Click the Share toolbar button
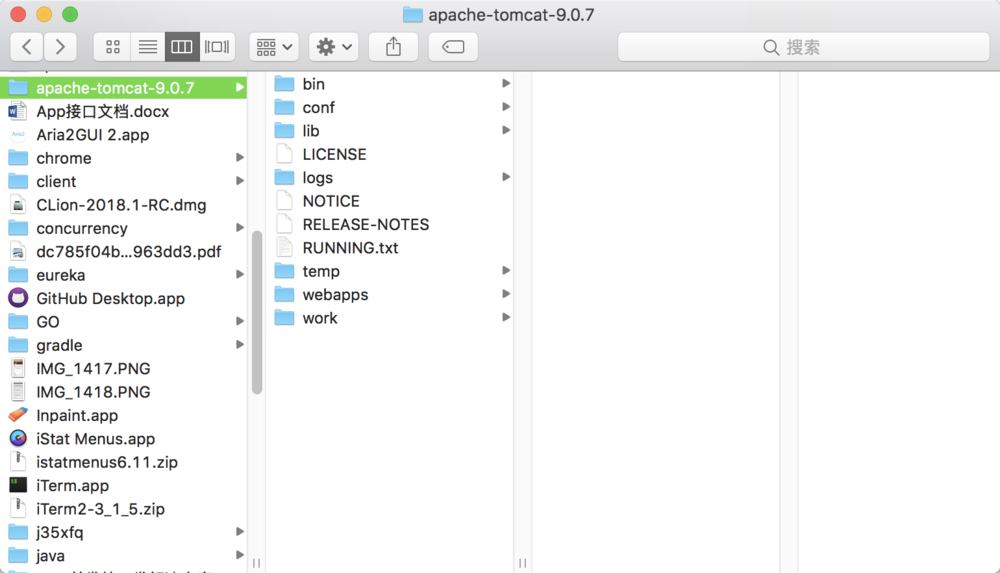Viewport: 1000px width, 573px height. click(x=393, y=47)
